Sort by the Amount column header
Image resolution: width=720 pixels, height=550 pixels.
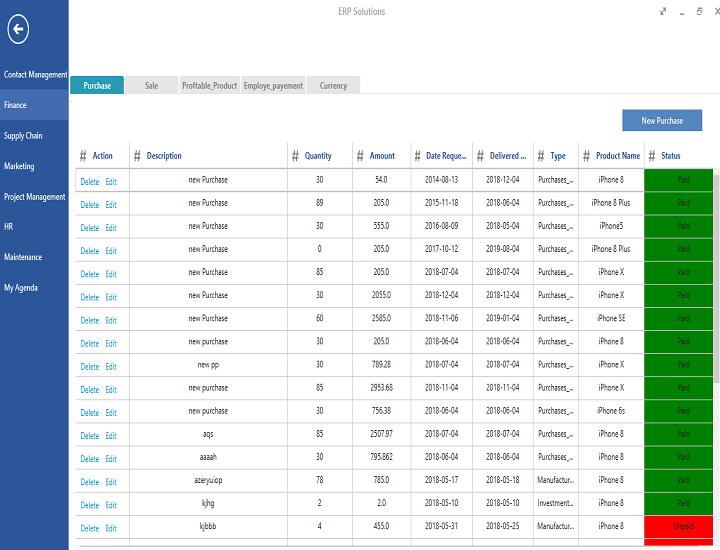click(382, 156)
